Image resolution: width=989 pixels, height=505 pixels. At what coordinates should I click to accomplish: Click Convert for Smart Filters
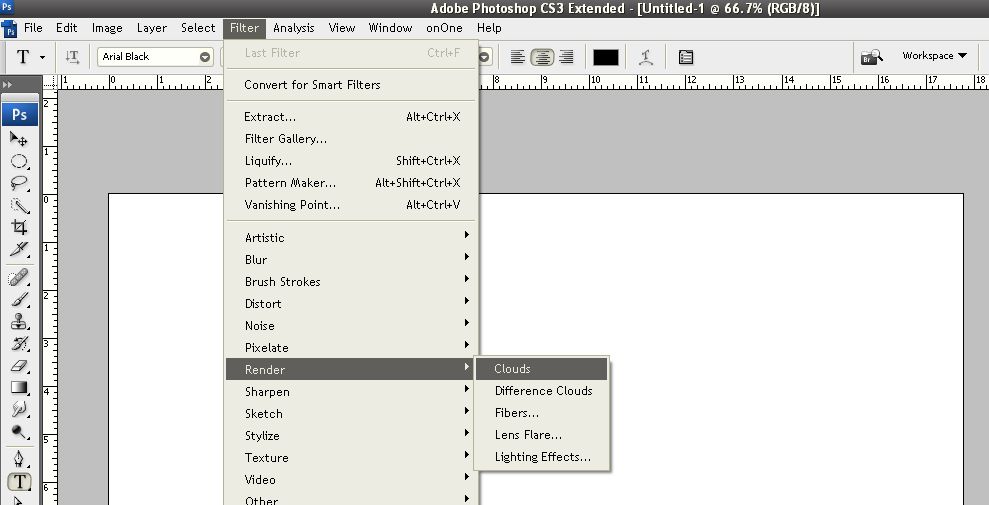(x=312, y=85)
